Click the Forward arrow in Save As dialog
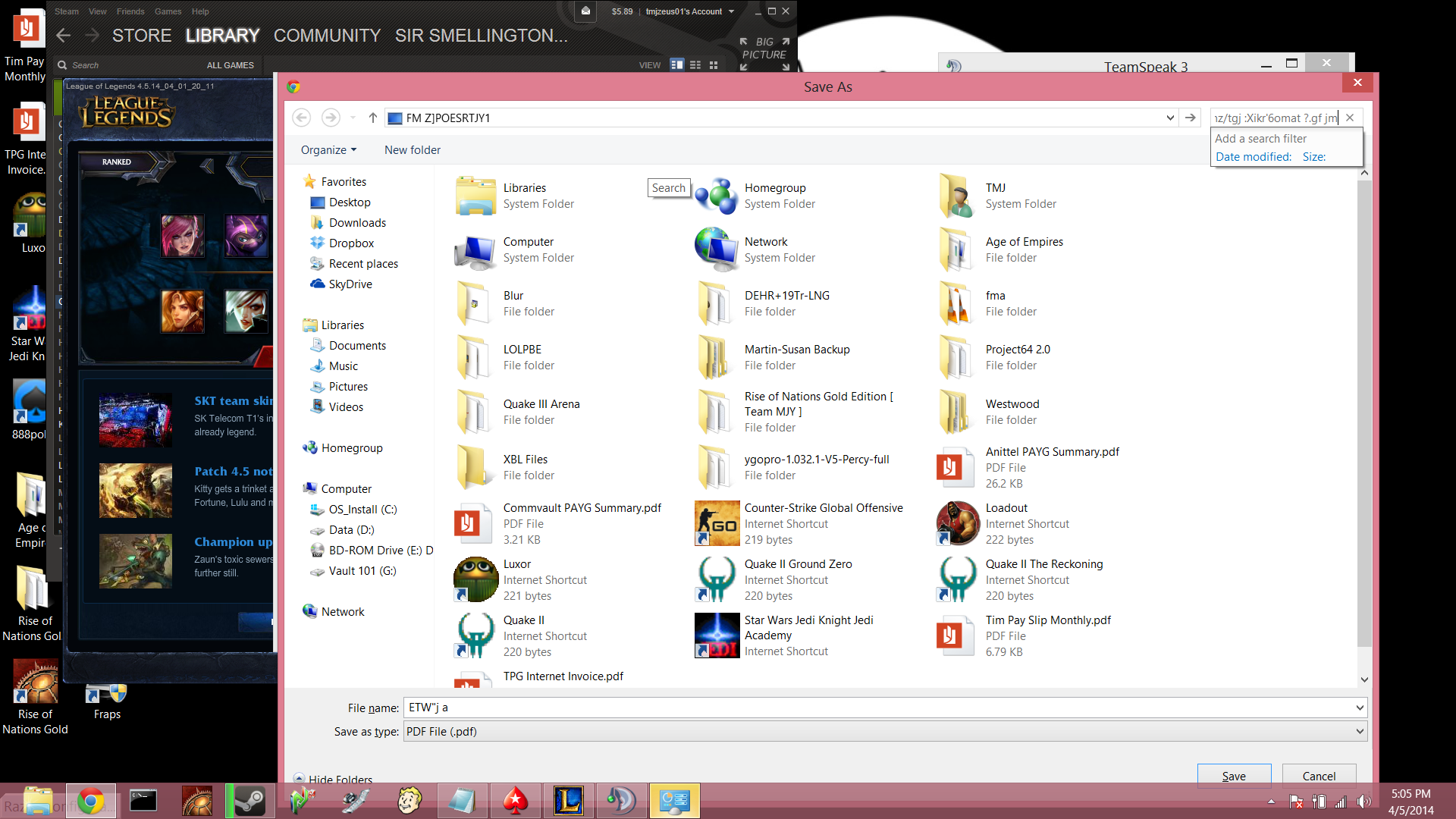This screenshot has height=819, width=1456. pos(331,118)
